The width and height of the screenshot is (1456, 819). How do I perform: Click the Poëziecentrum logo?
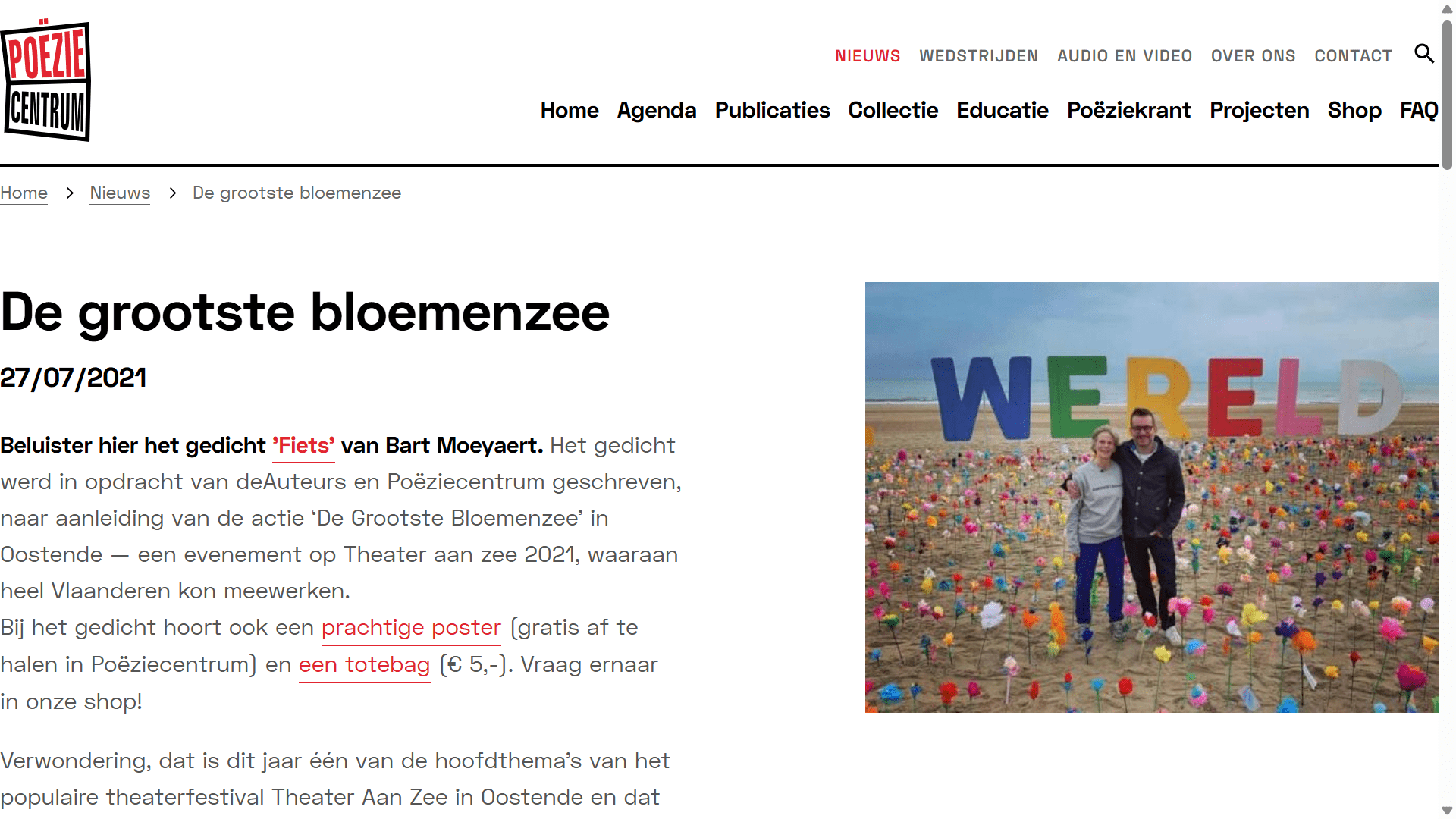click(x=45, y=80)
